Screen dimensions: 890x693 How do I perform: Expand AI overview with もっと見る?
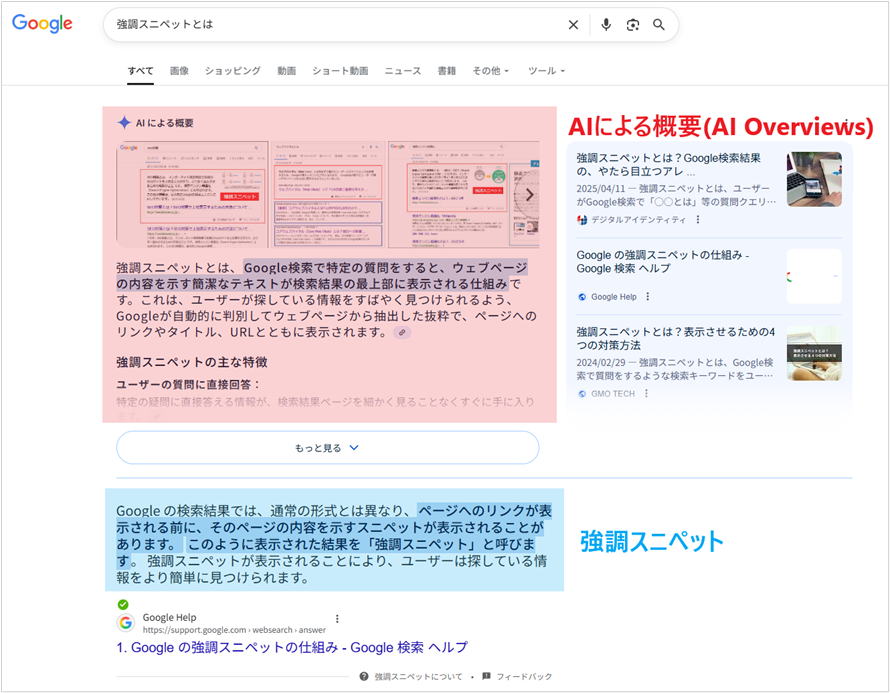328,448
